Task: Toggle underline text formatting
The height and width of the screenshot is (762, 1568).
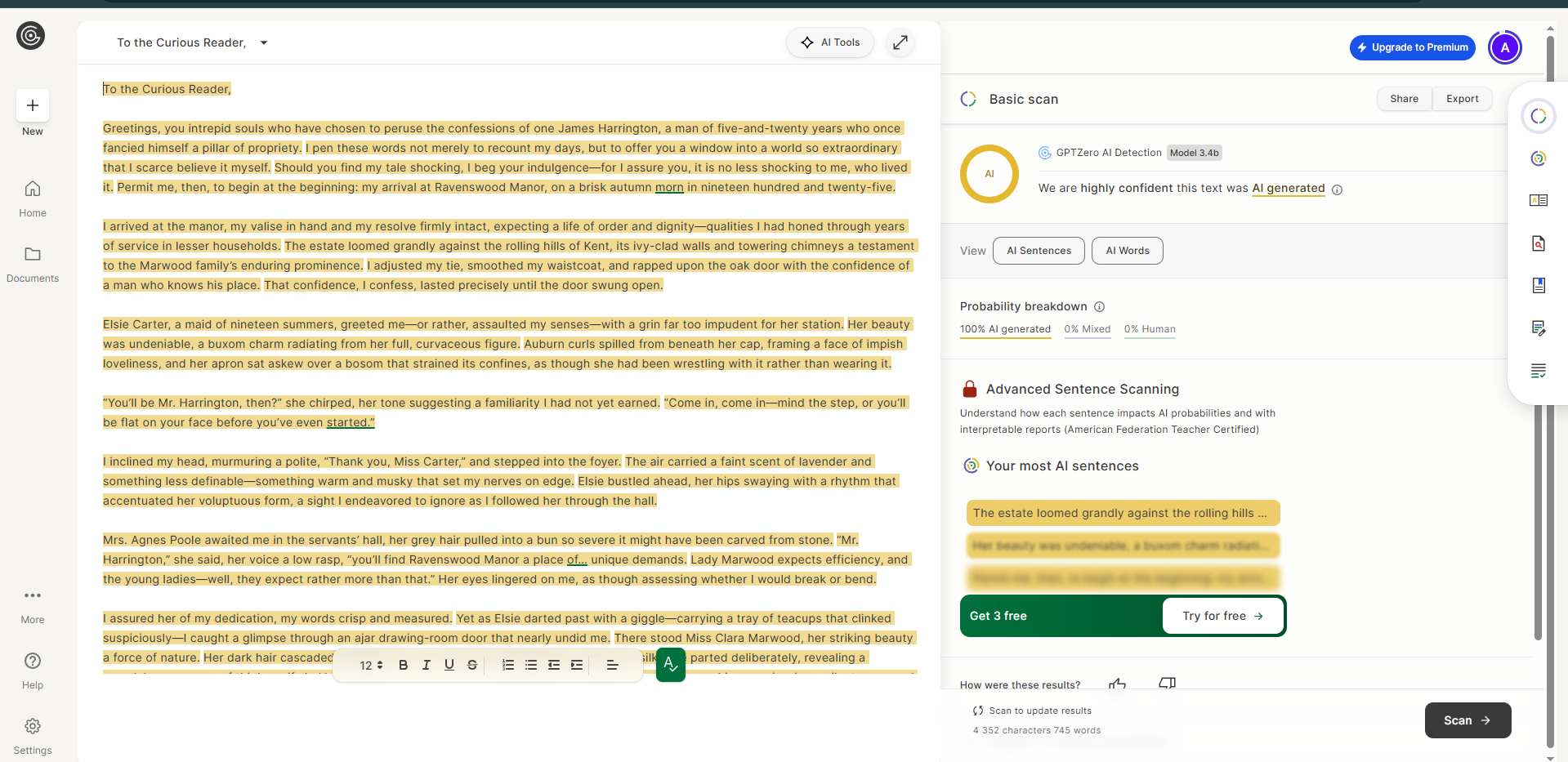Action: 449,665
